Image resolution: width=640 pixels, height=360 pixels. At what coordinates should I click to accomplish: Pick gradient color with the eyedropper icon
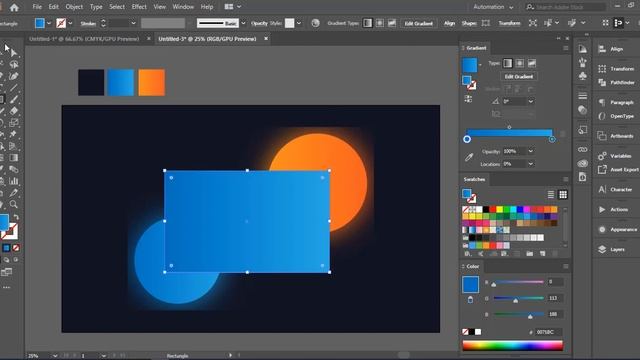point(469,157)
